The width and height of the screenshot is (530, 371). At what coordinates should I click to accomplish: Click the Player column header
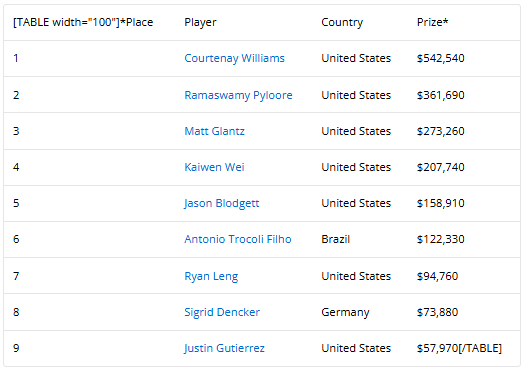coord(200,23)
